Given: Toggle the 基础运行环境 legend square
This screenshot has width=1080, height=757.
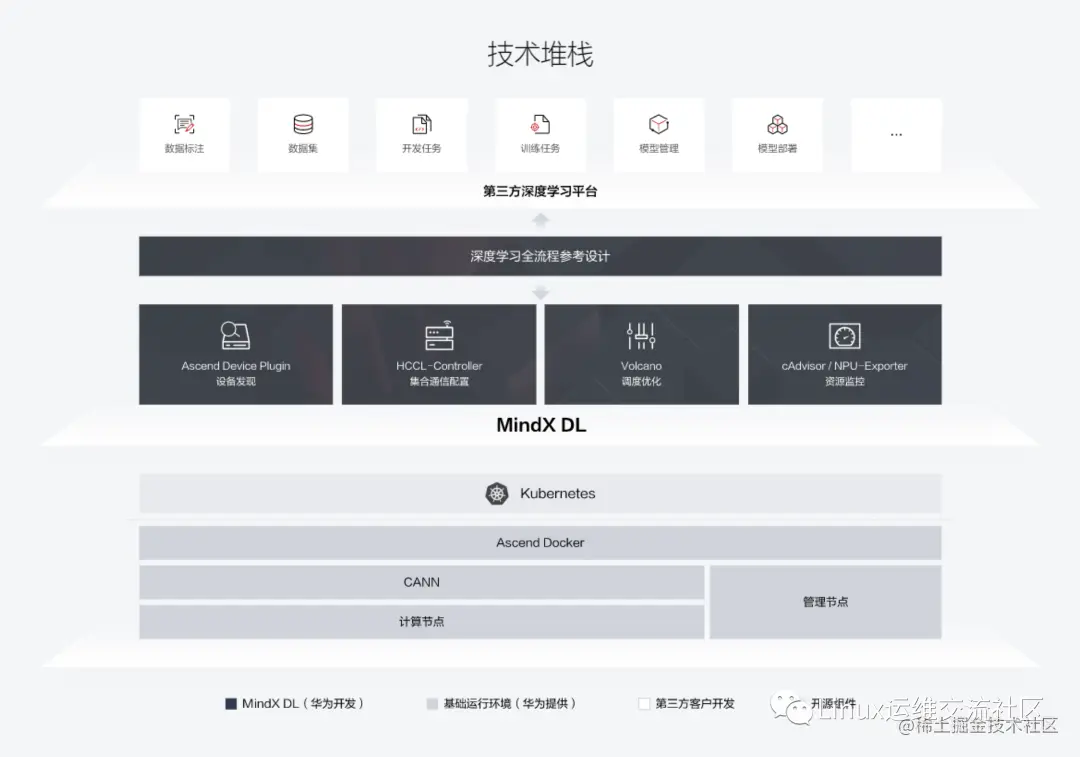Looking at the screenshot, I should coord(432,703).
